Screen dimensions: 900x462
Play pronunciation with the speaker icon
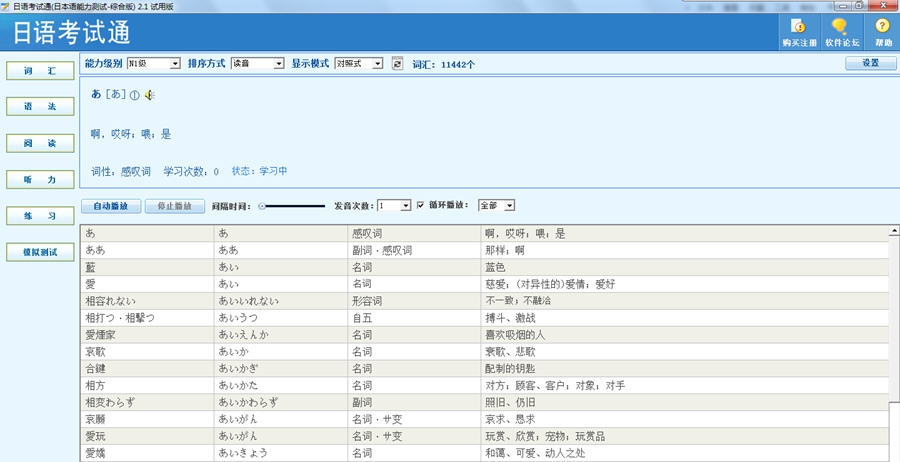coord(149,95)
